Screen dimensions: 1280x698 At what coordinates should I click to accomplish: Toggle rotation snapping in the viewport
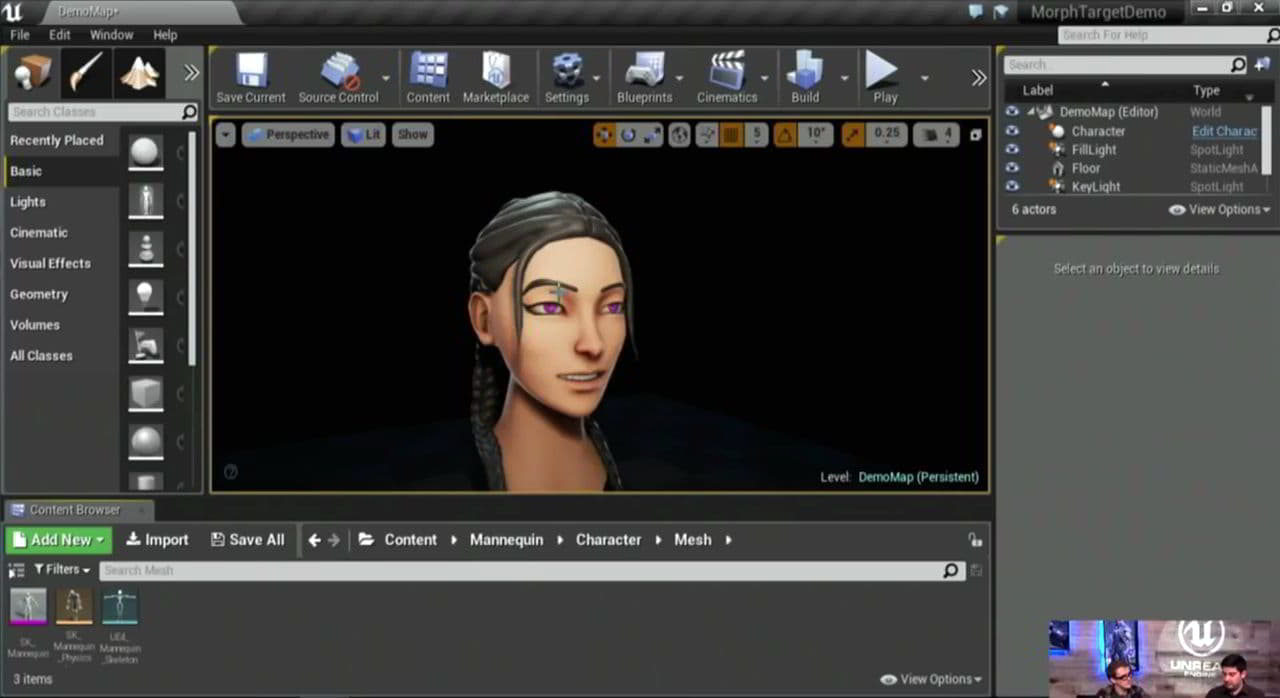[786, 134]
